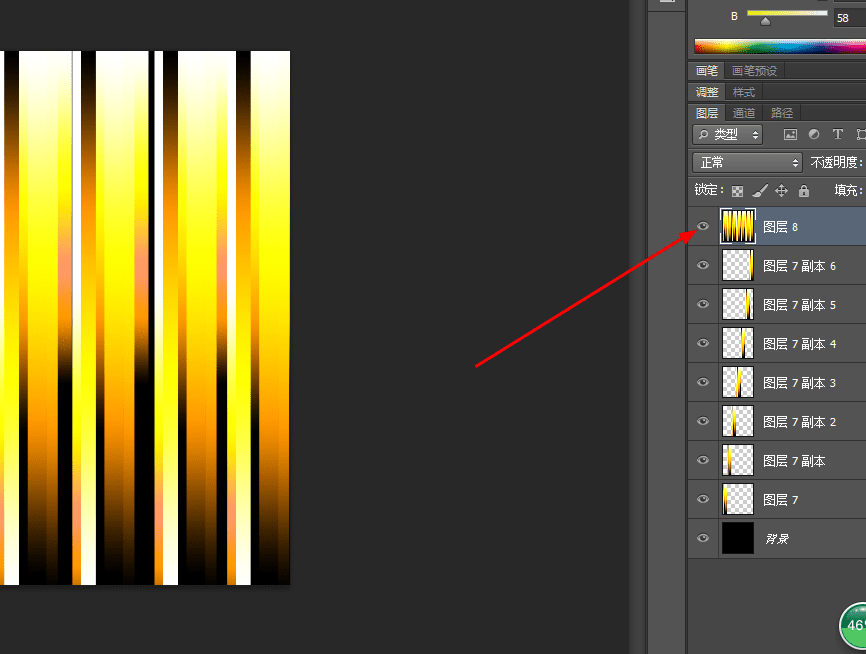Click the B color slider track

pyautogui.click(x=787, y=13)
